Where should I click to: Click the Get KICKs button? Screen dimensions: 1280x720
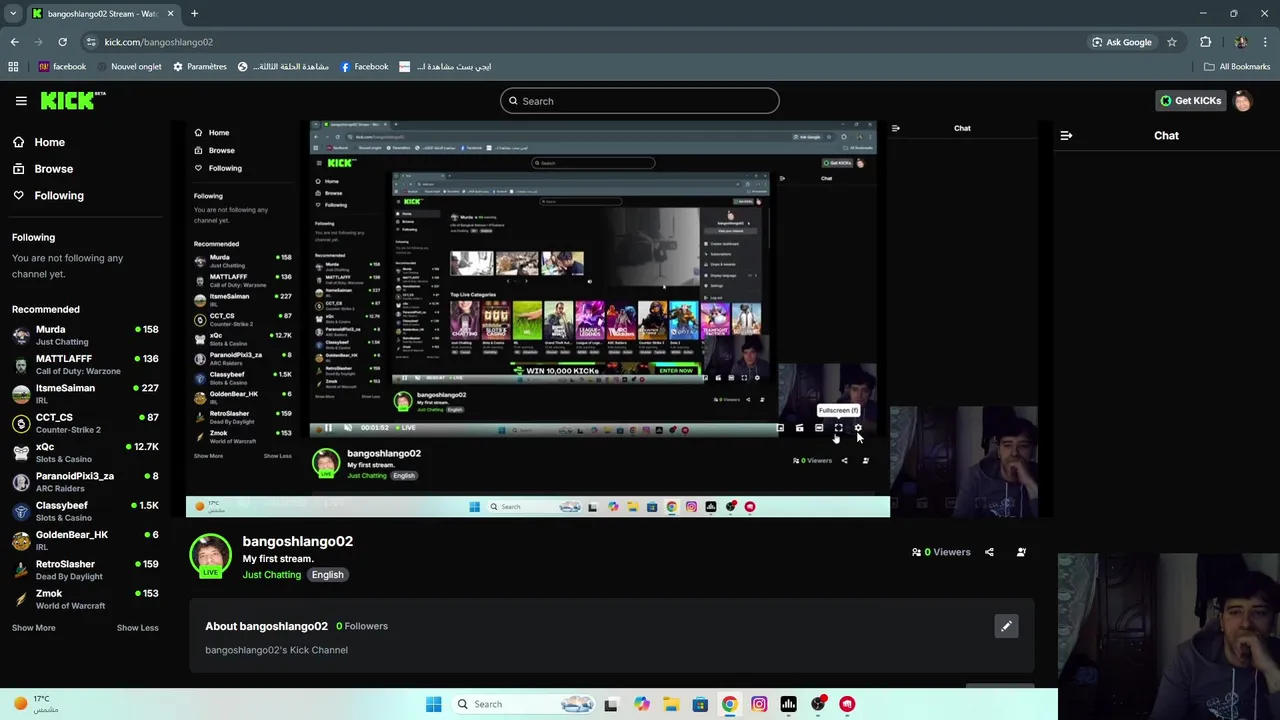point(1190,101)
